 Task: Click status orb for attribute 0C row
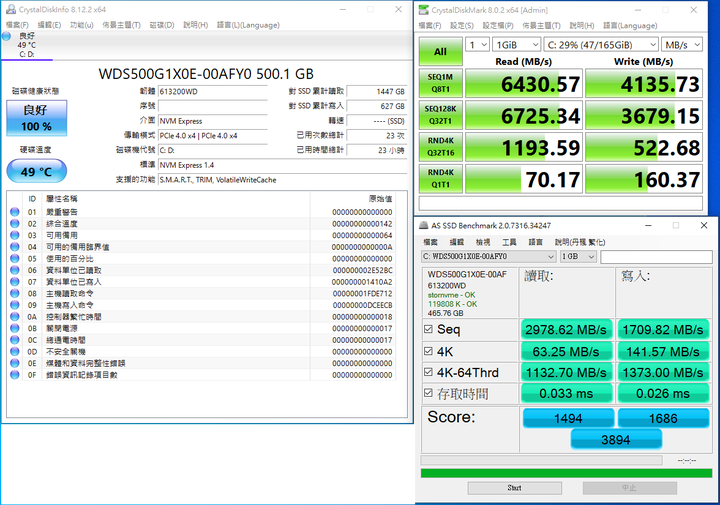tap(15, 340)
